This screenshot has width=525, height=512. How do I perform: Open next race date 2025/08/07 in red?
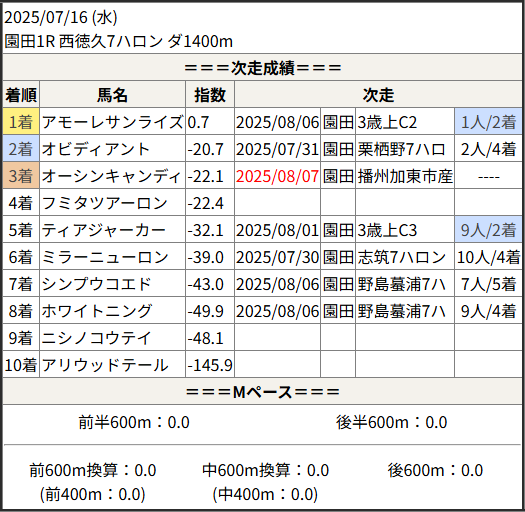pyautogui.click(x=277, y=176)
